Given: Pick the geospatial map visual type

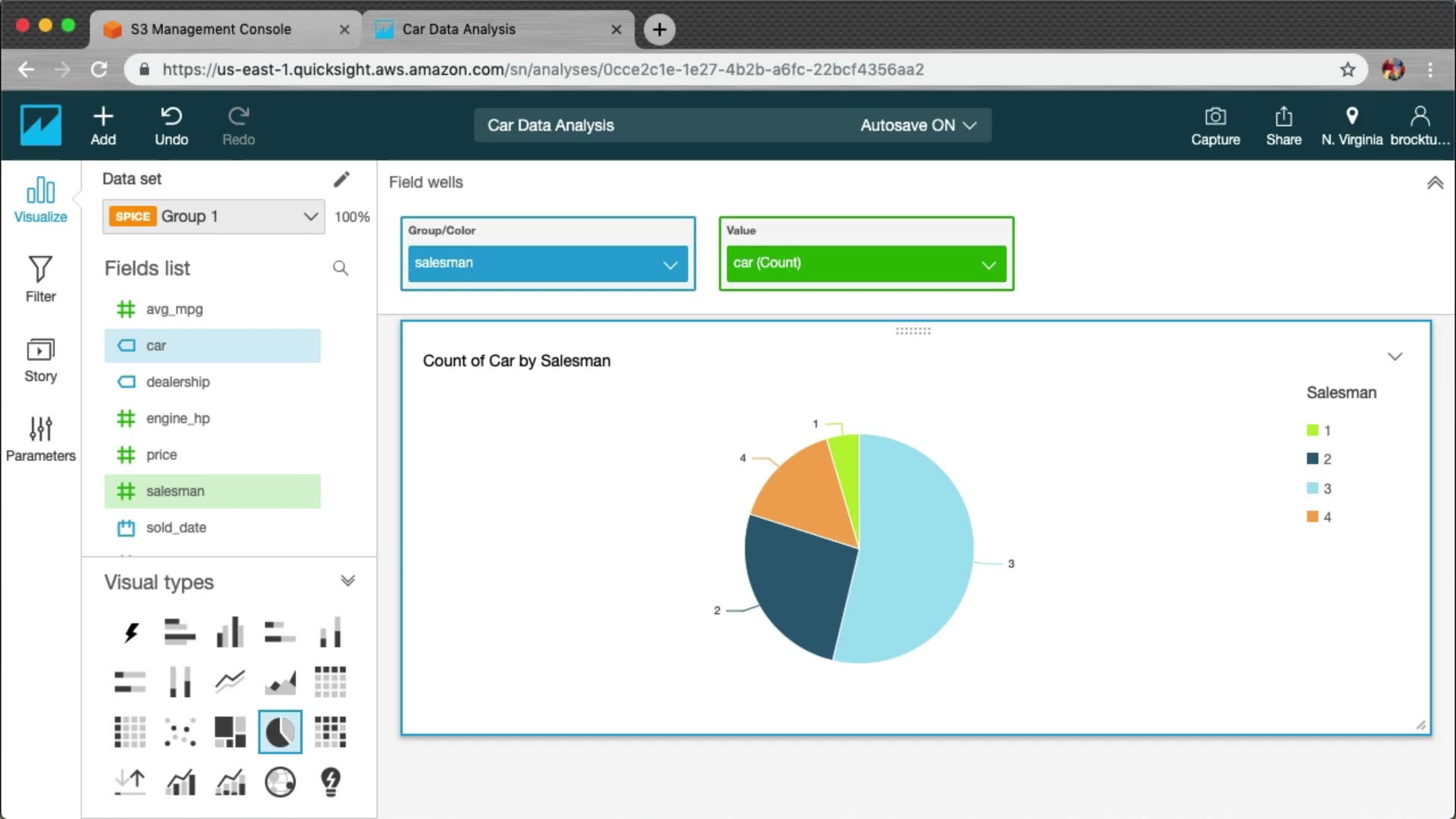Looking at the screenshot, I should (280, 782).
